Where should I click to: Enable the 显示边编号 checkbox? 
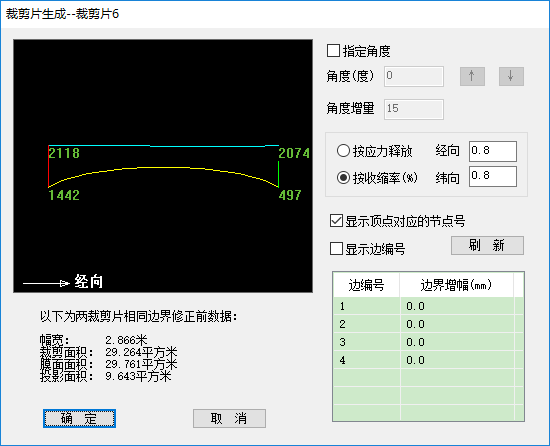coord(336,249)
